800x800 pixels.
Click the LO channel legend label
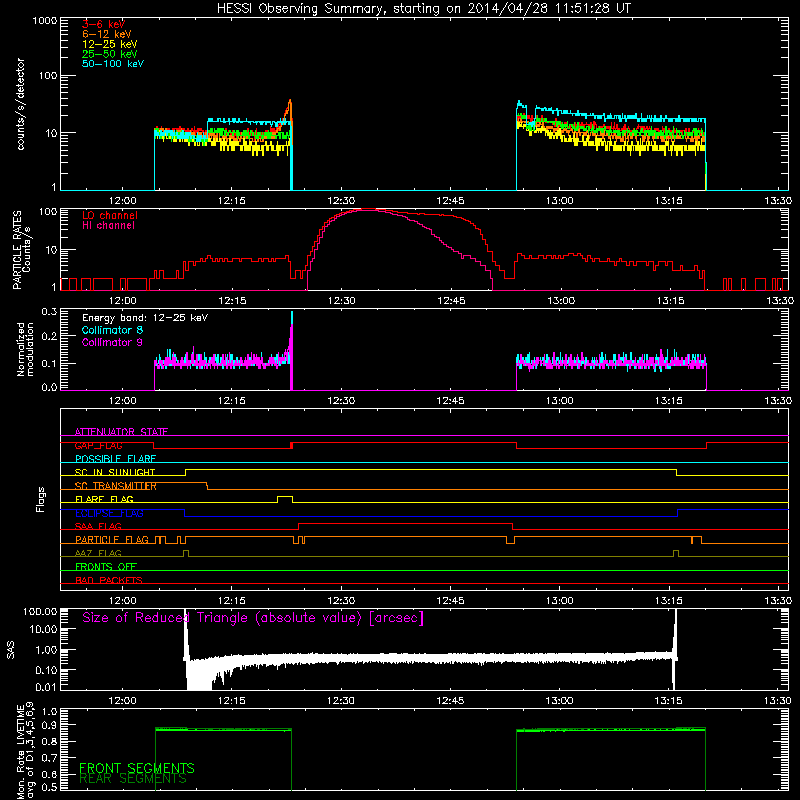(110, 215)
